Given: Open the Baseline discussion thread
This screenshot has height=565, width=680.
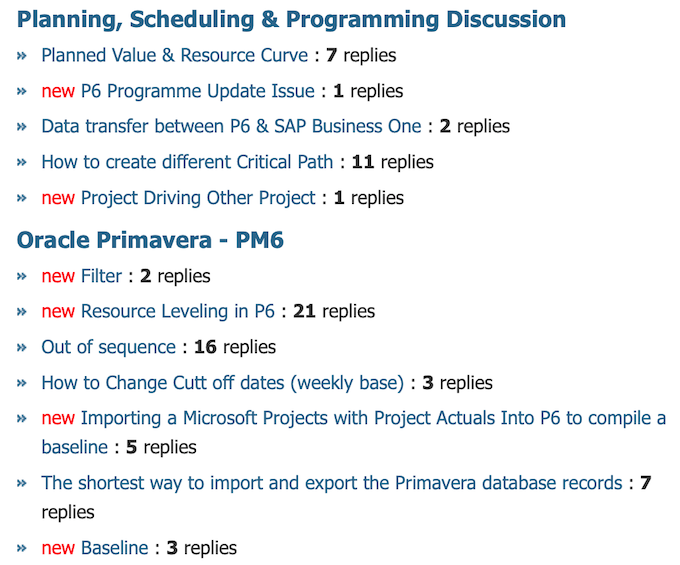Looking at the screenshot, I should (115, 548).
